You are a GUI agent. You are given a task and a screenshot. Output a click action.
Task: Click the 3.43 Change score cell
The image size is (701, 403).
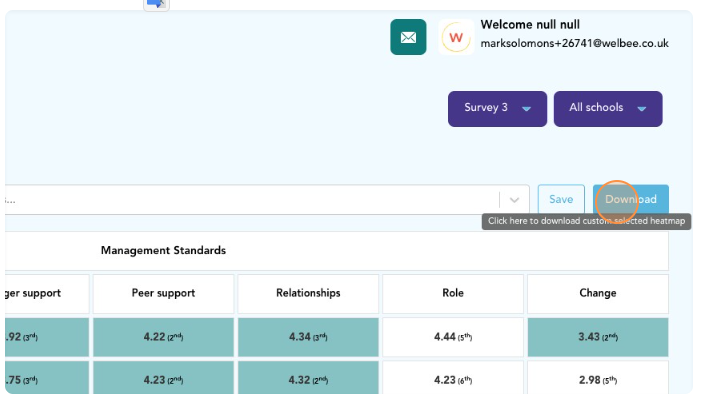pyautogui.click(x=597, y=337)
